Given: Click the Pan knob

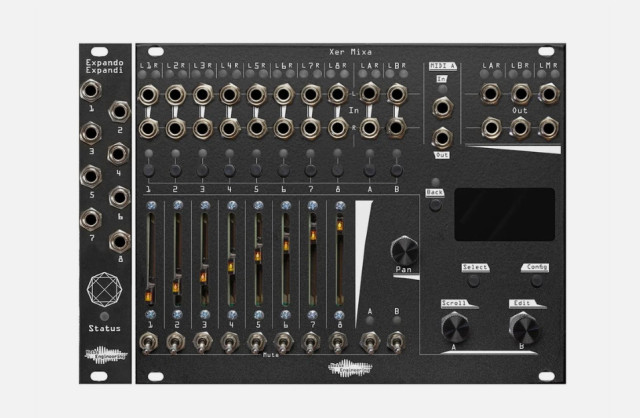Looking at the screenshot, I should [404, 250].
